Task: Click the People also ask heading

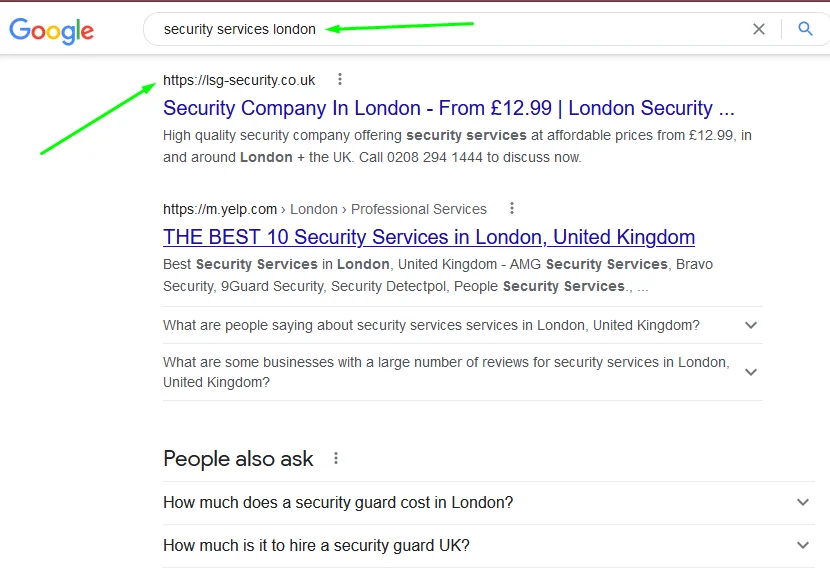Action: click(238, 458)
